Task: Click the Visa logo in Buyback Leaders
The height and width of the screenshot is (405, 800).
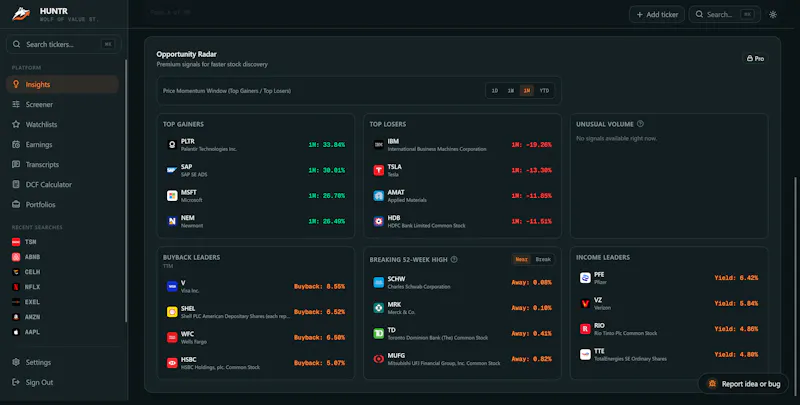Action: [172, 287]
